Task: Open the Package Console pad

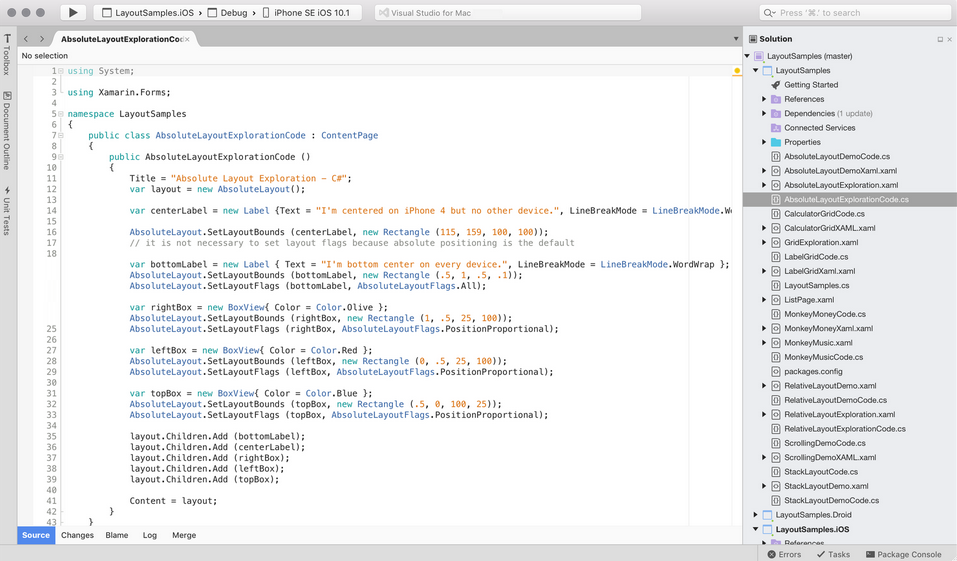Action: tap(903, 554)
